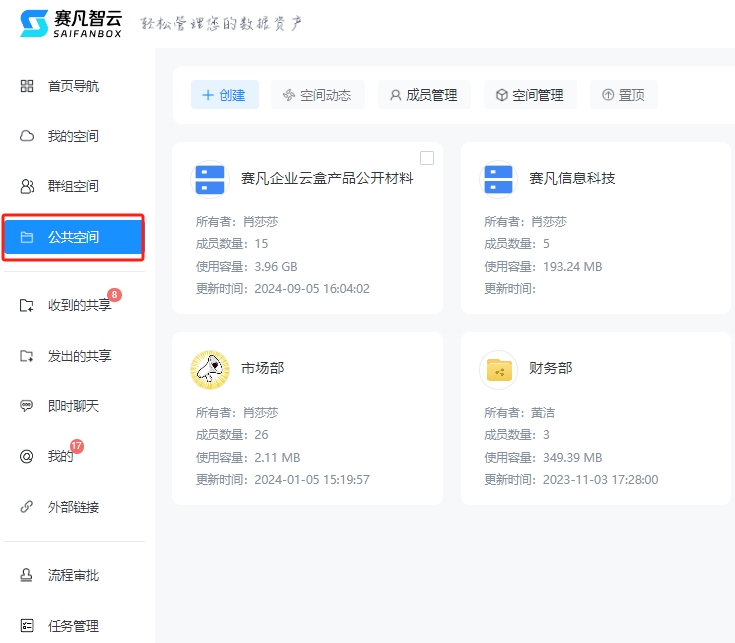Click the chain link icon for 外部链接
The height and width of the screenshot is (643, 735).
tap(27, 507)
